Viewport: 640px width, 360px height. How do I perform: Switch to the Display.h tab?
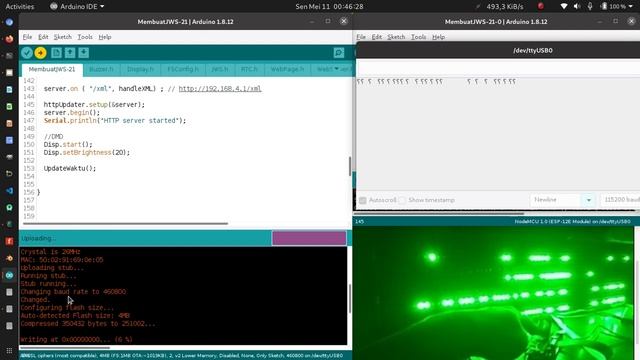pos(140,69)
